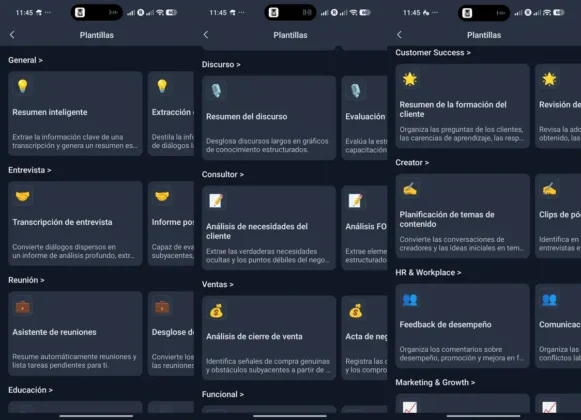Screen dimensions: 581x420
Task: Select 'Planificación de temas de contenido' title
Action: pyautogui.click(x=447, y=219)
